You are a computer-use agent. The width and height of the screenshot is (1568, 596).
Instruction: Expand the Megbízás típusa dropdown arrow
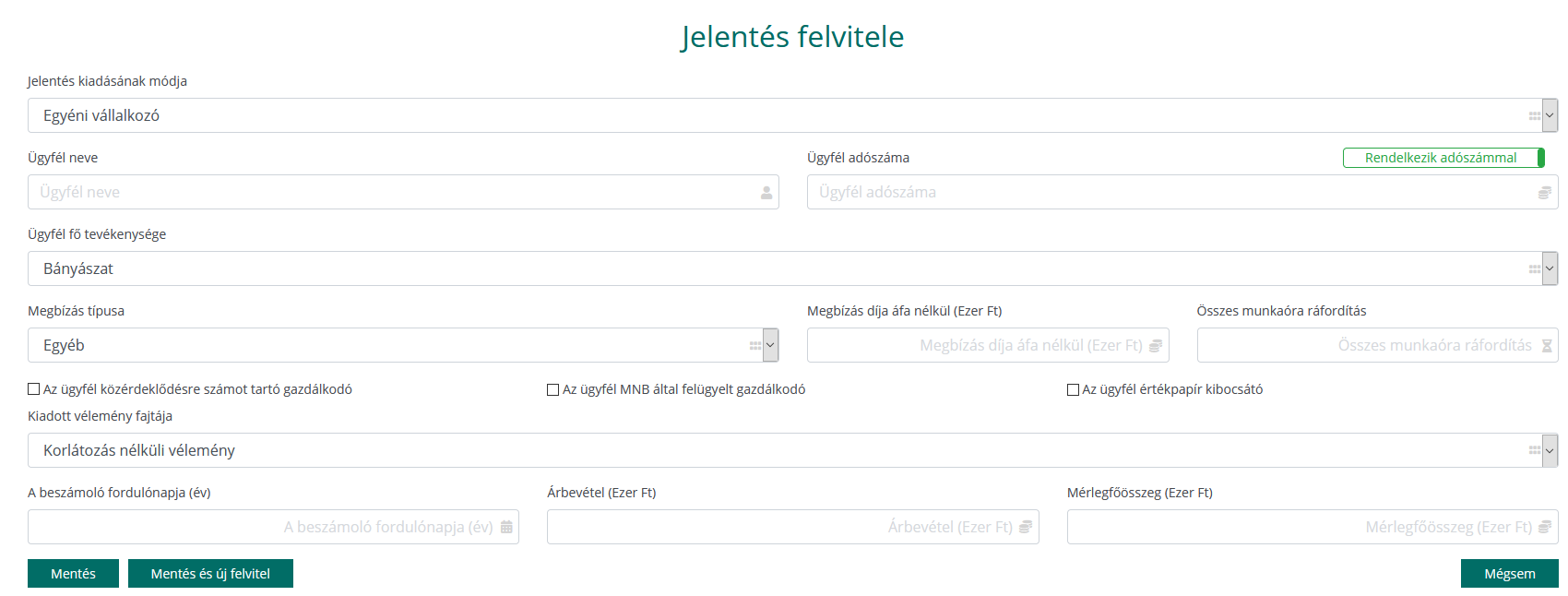pyautogui.click(x=770, y=345)
